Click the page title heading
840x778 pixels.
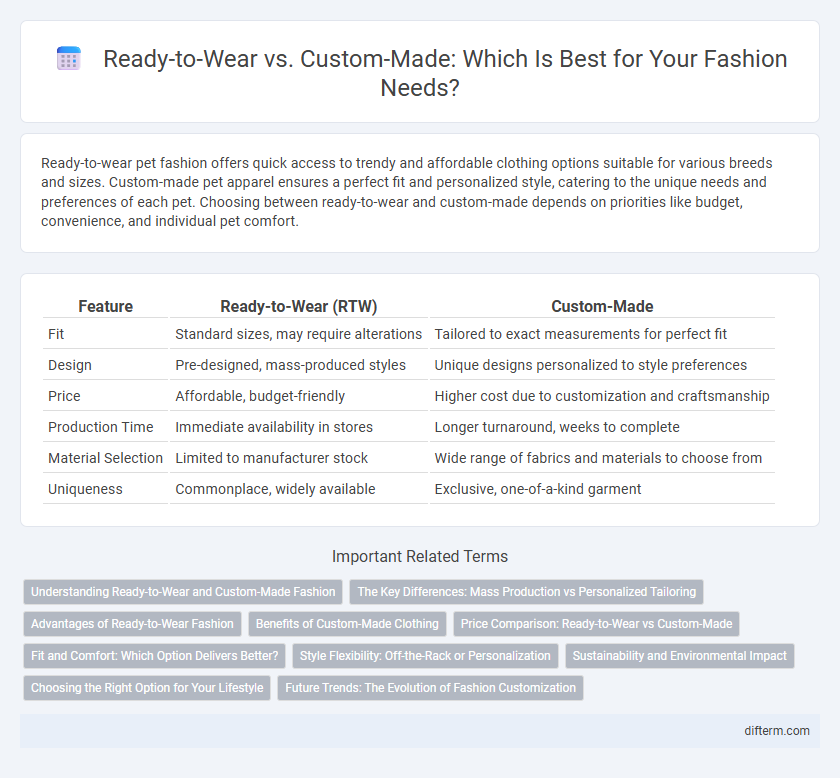click(x=445, y=73)
